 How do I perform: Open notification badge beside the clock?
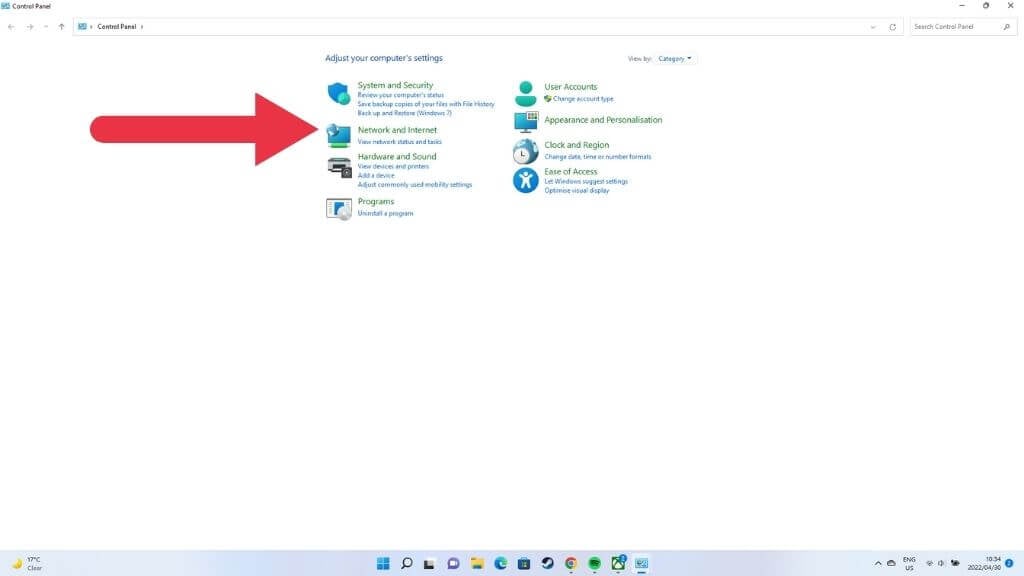pos(1010,563)
